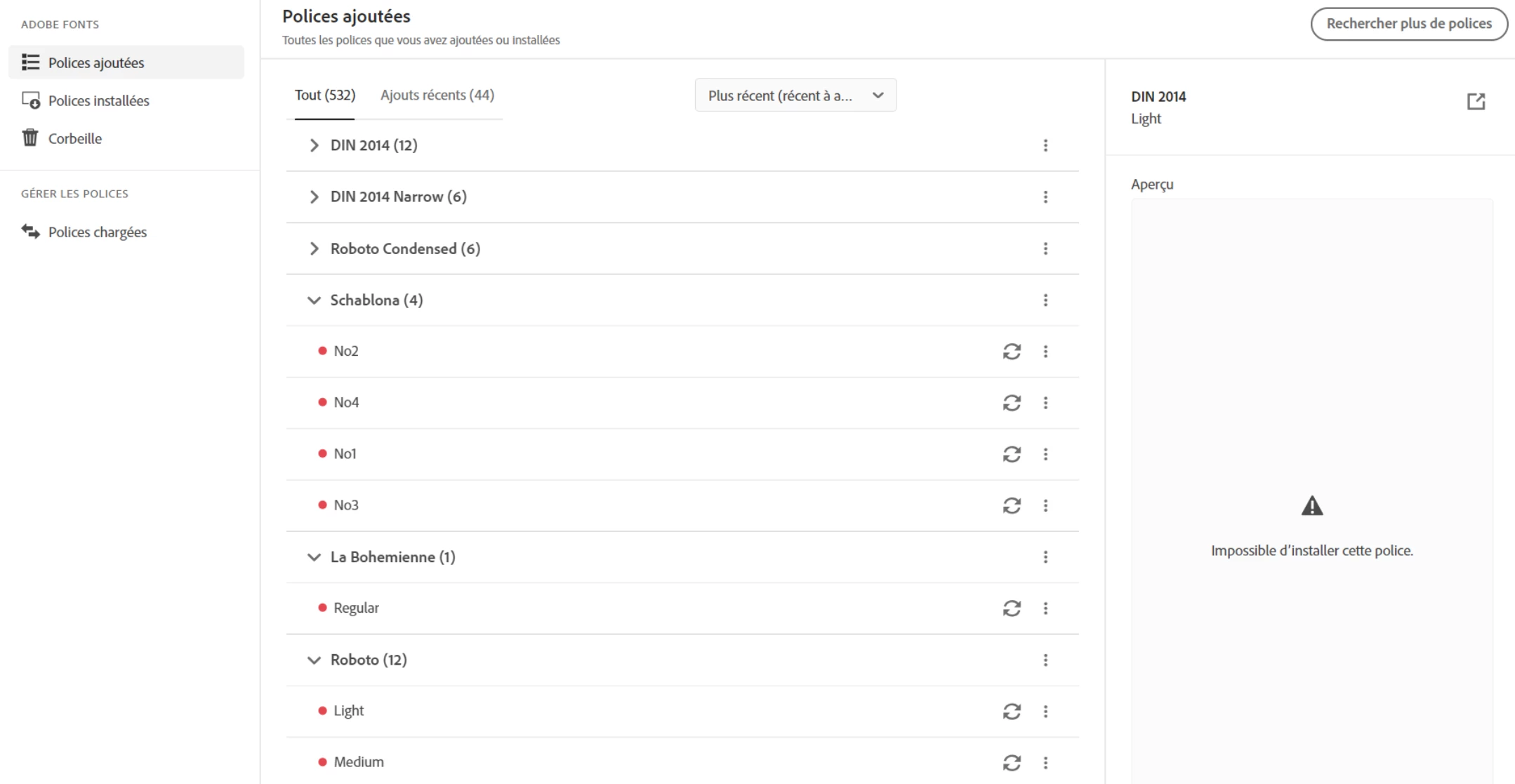1515x784 pixels.
Task: Open more options for Schablona family
Action: pos(1045,300)
